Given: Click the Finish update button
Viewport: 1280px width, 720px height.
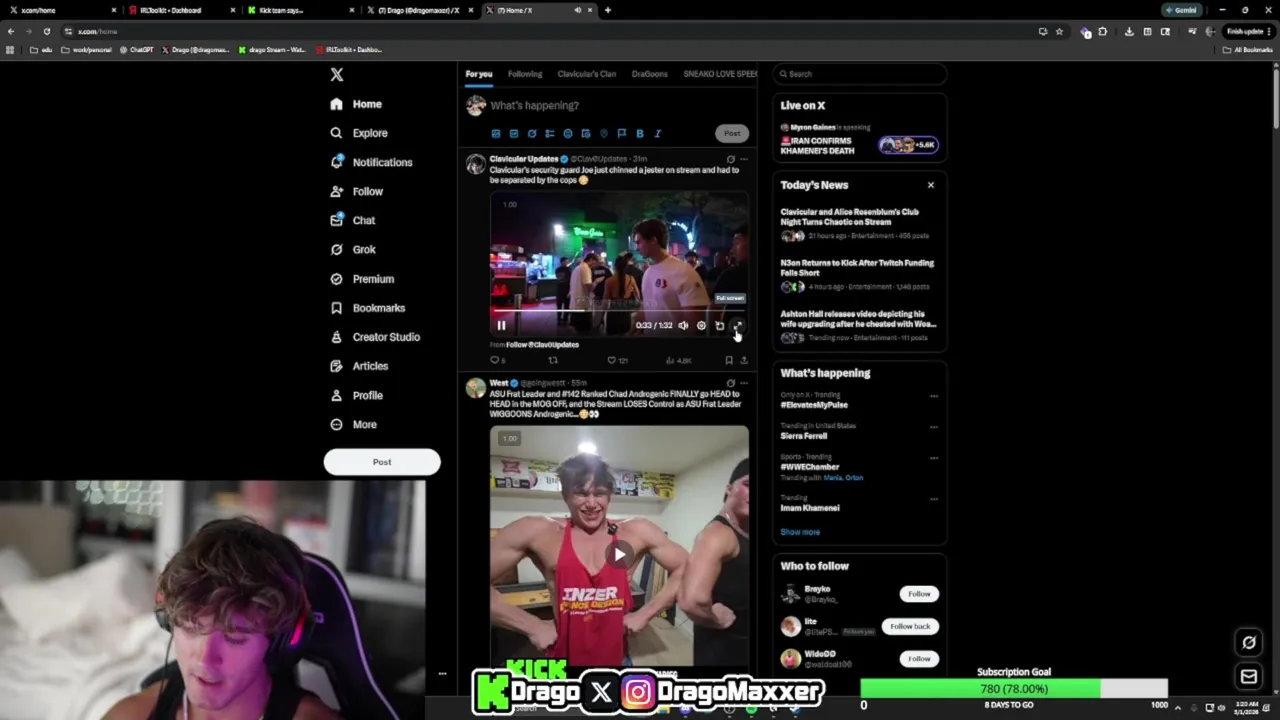Looking at the screenshot, I should click(1249, 31).
